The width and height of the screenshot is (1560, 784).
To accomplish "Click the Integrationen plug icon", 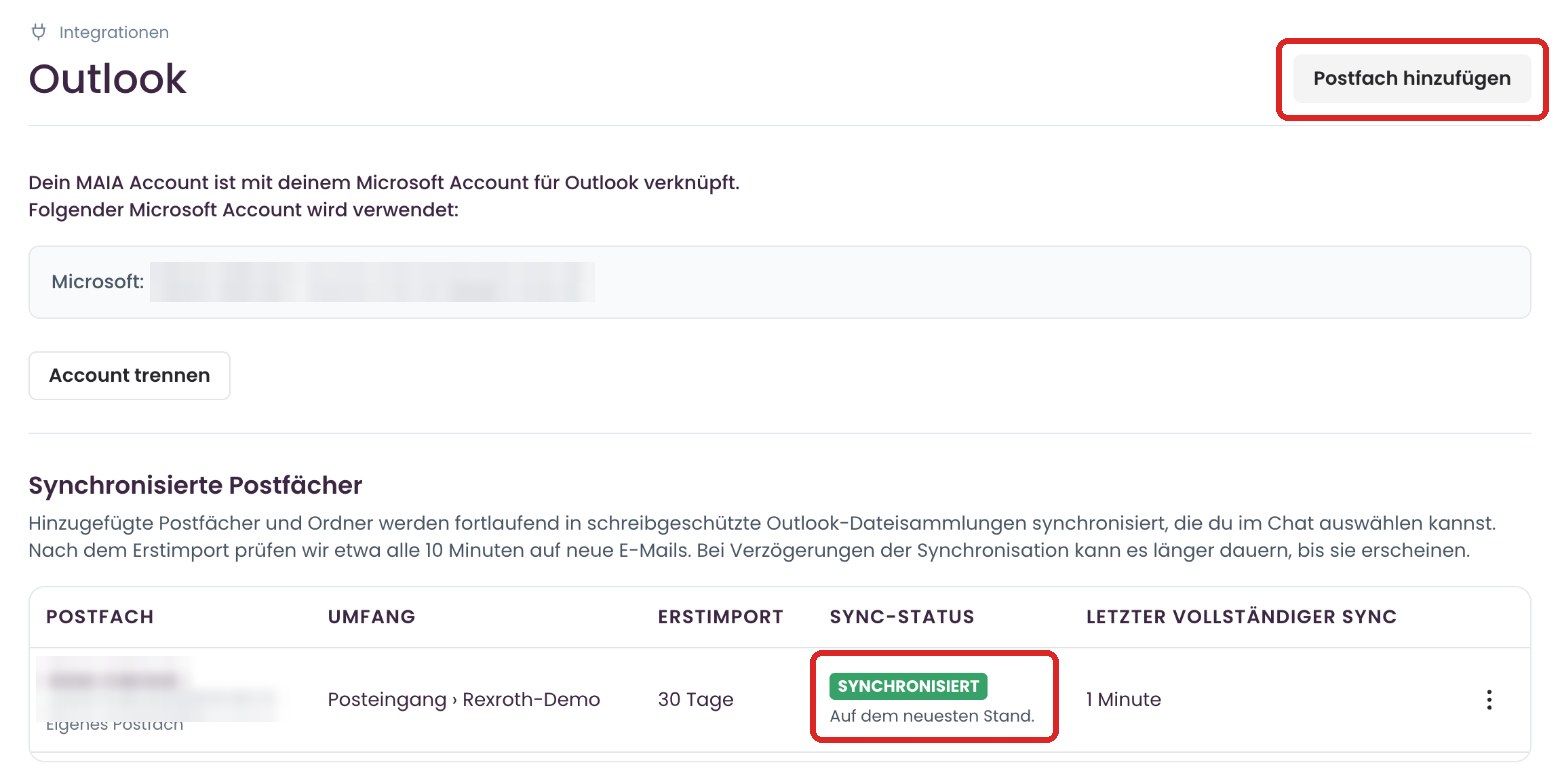I will click(39, 32).
